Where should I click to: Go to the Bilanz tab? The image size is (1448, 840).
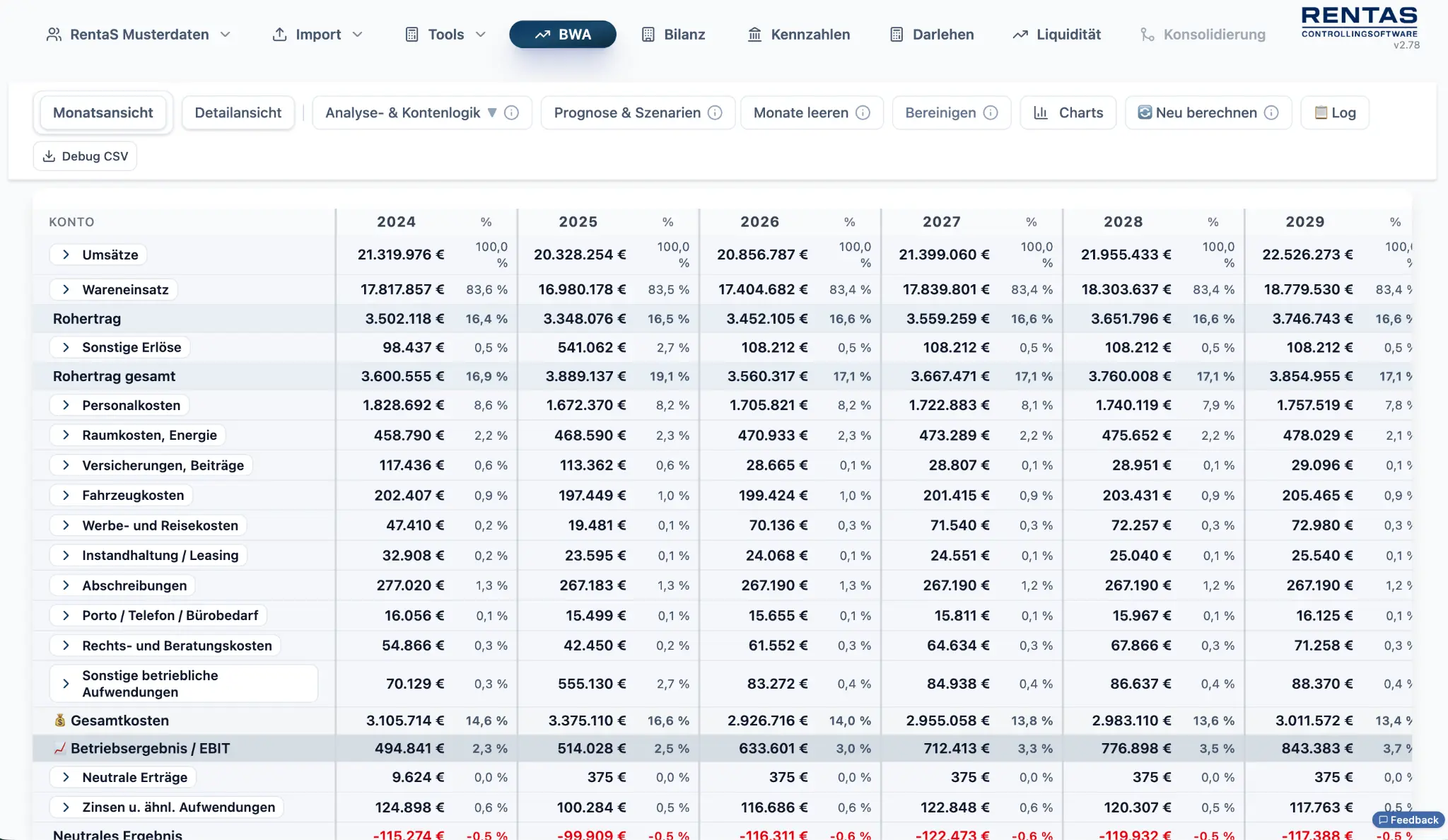point(673,35)
